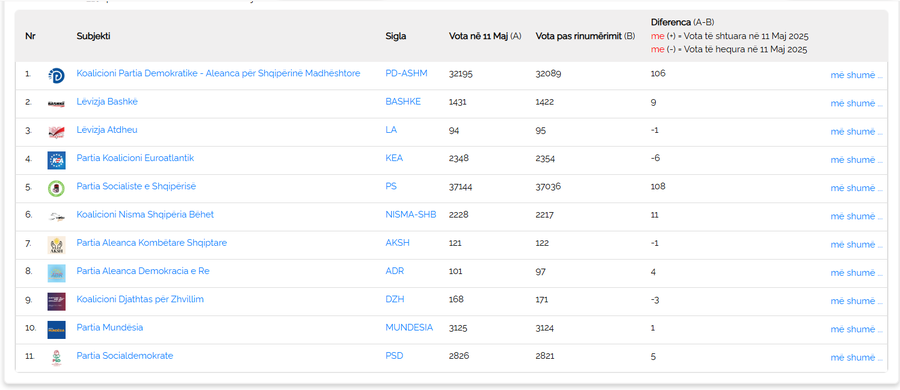The width and height of the screenshot is (900, 390).
Task: Select the difference value -6
Action: [655, 158]
